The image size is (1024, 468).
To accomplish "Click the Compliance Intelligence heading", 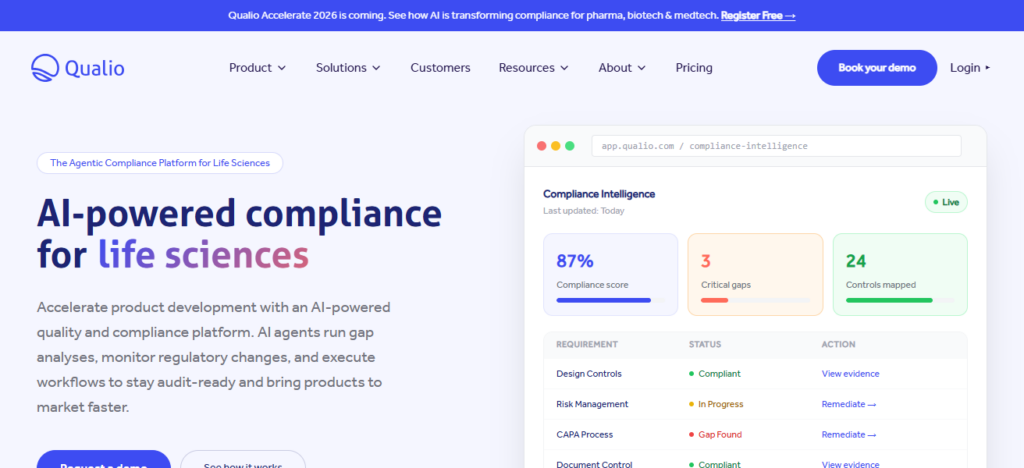I will coord(599,194).
